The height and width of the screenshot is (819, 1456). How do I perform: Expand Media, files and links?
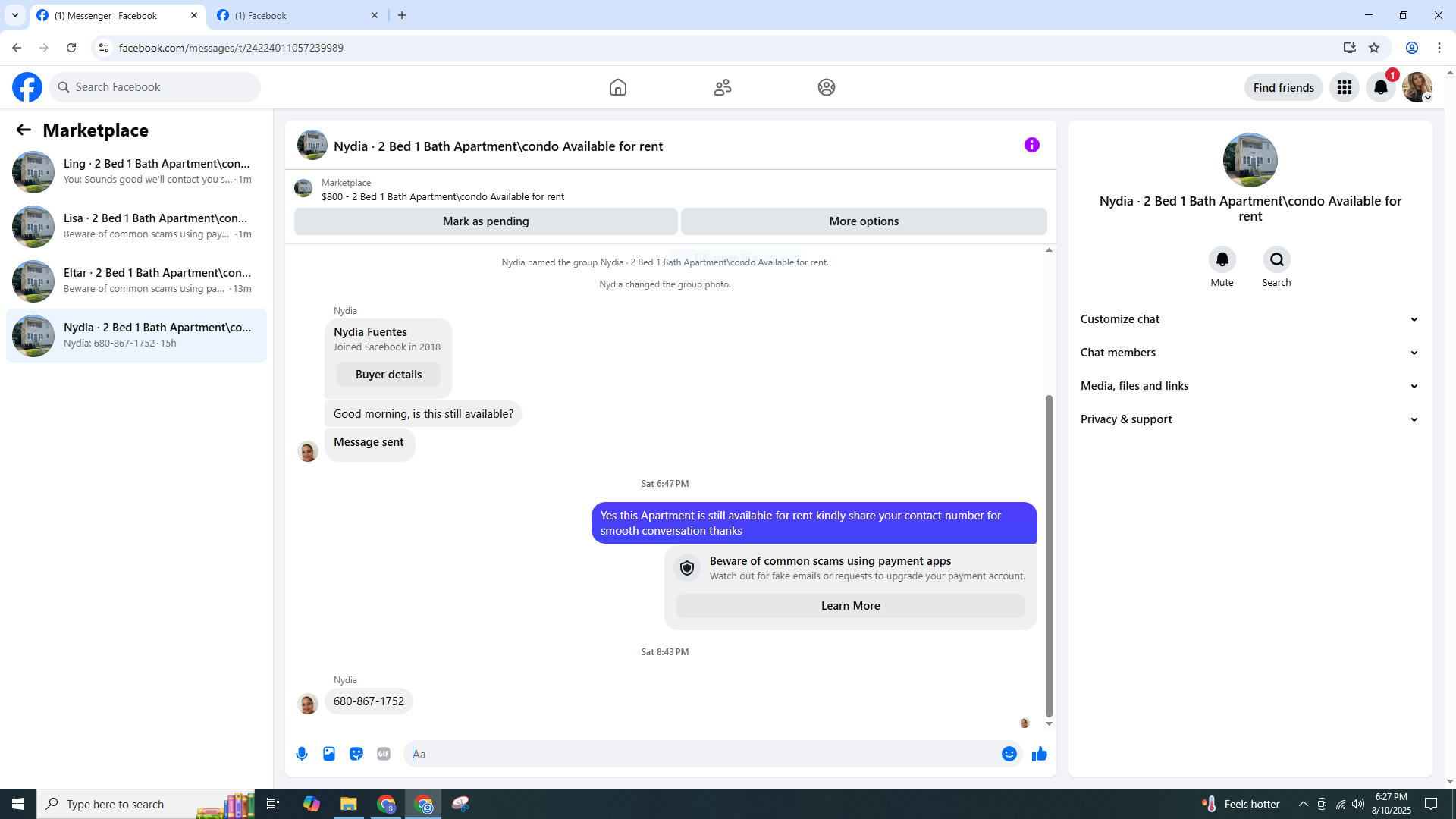(x=1250, y=386)
